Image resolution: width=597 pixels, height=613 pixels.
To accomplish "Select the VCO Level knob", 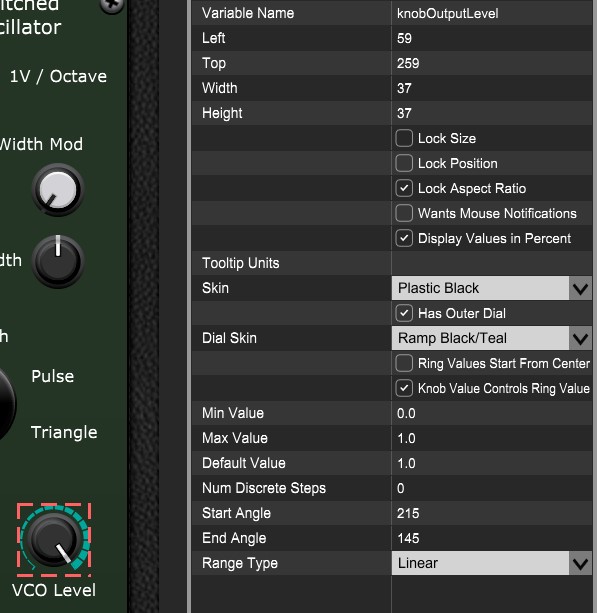I will [54, 540].
